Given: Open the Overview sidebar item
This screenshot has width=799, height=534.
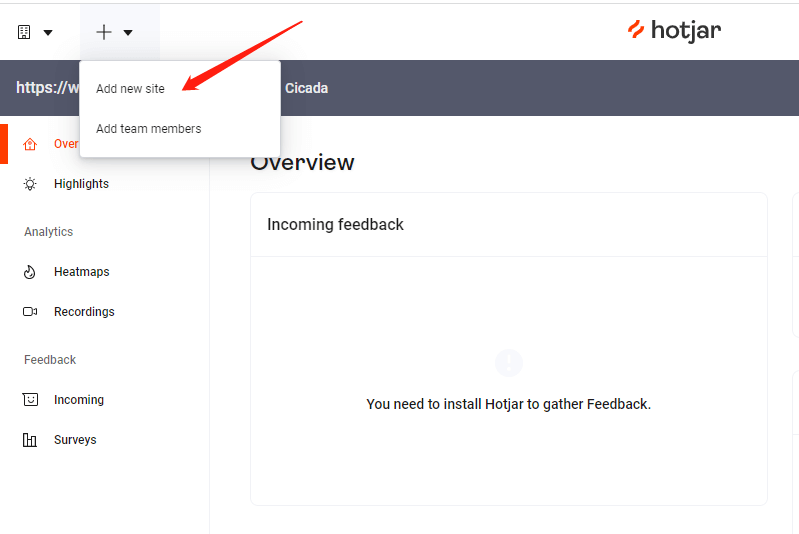Looking at the screenshot, I should 66,144.
